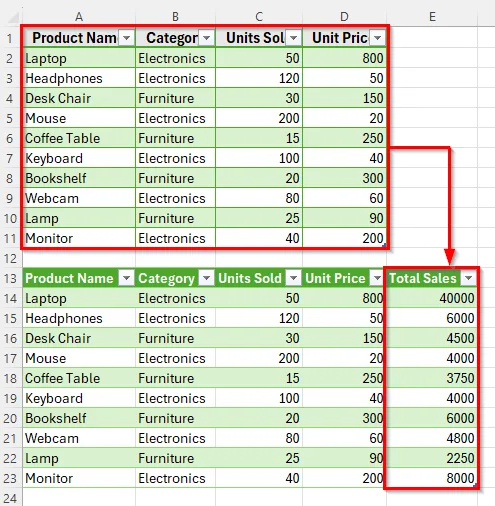This screenshot has width=495, height=506.
Task: Click the 800 unit price in row 2
Action: click(x=345, y=58)
